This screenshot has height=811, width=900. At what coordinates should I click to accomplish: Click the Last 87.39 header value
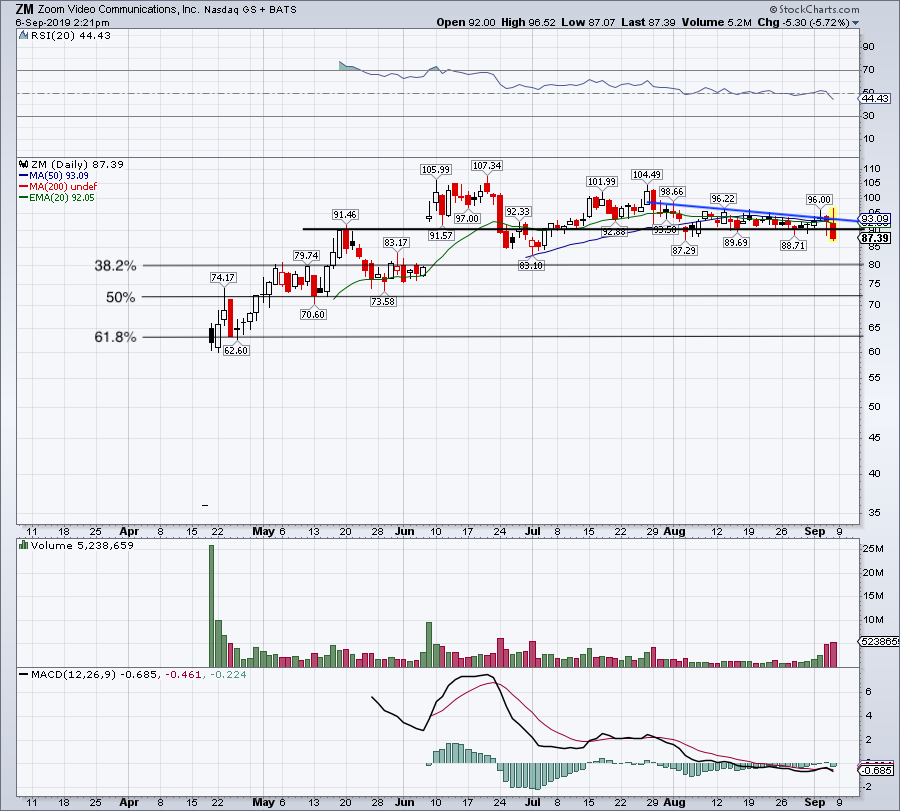coord(648,22)
